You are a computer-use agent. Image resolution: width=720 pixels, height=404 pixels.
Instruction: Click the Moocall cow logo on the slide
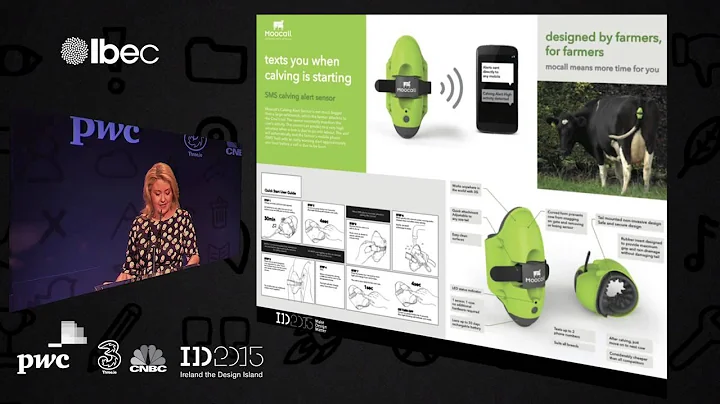coord(278,29)
